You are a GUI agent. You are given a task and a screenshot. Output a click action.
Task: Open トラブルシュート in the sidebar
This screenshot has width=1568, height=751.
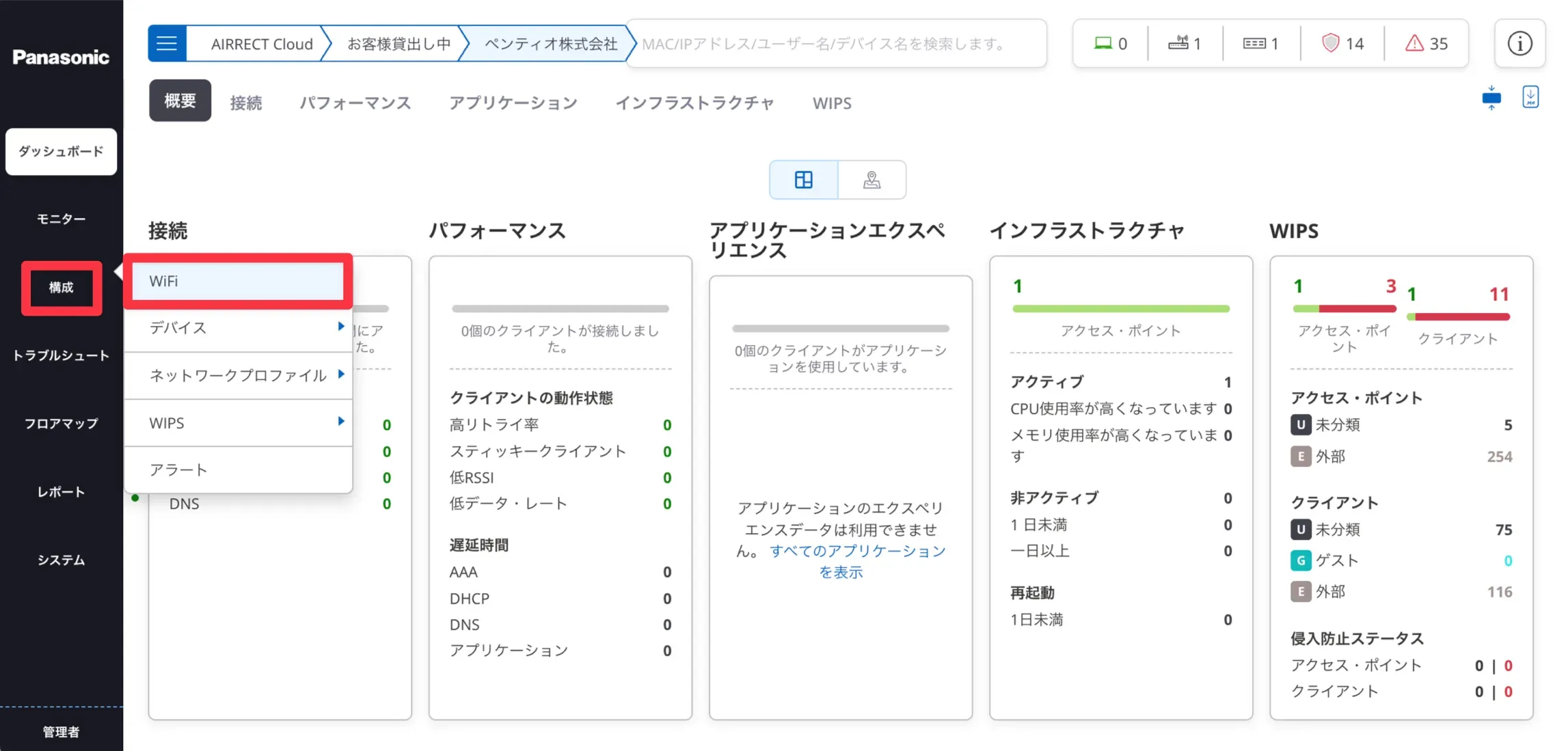point(61,355)
